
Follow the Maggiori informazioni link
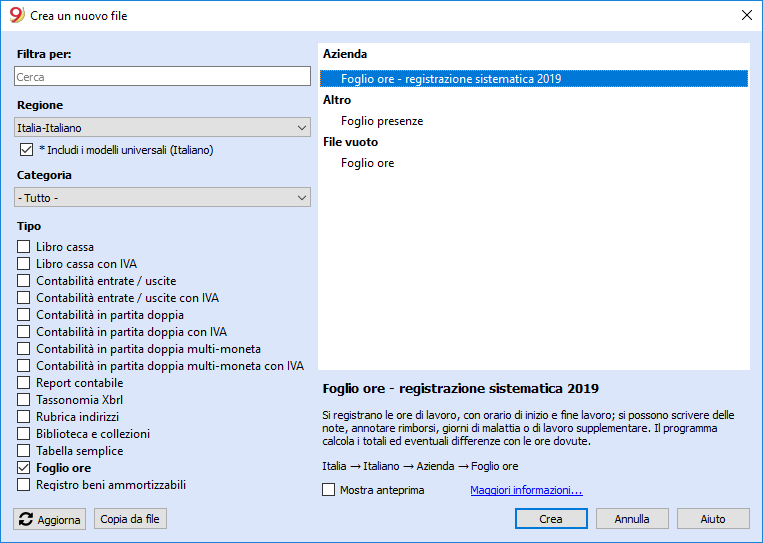526,490
